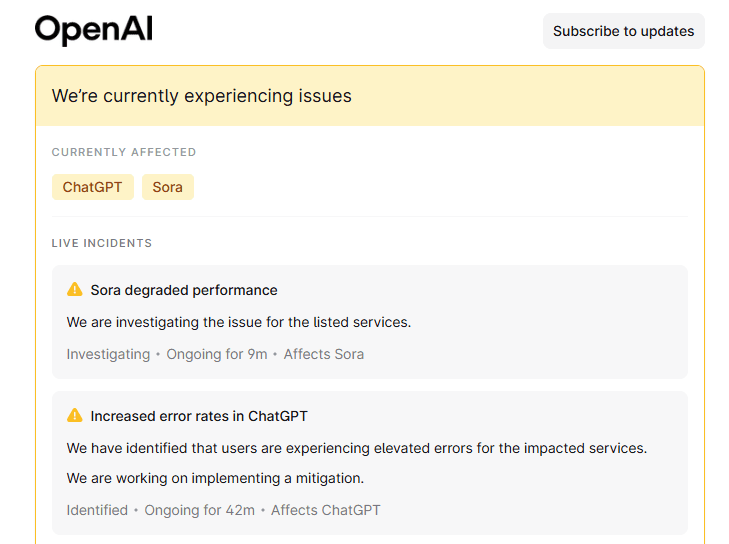
Task: Select the ChatGPT affected service tag
Action: (92, 187)
